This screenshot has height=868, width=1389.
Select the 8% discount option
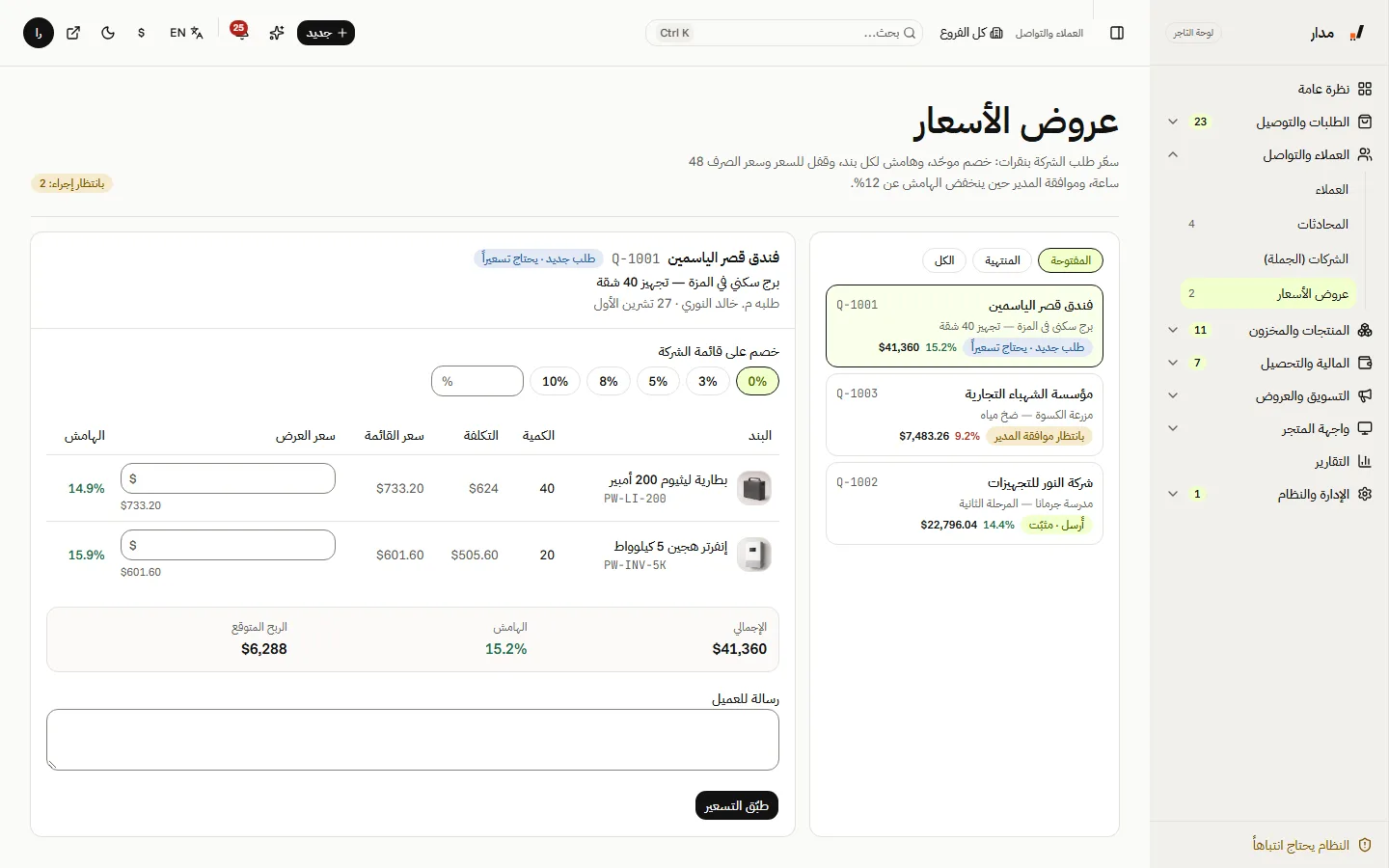coord(609,381)
